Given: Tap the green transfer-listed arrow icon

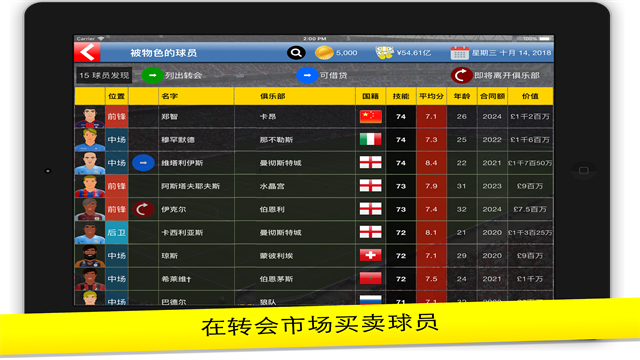Looking at the screenshot, I should (153, 75).
